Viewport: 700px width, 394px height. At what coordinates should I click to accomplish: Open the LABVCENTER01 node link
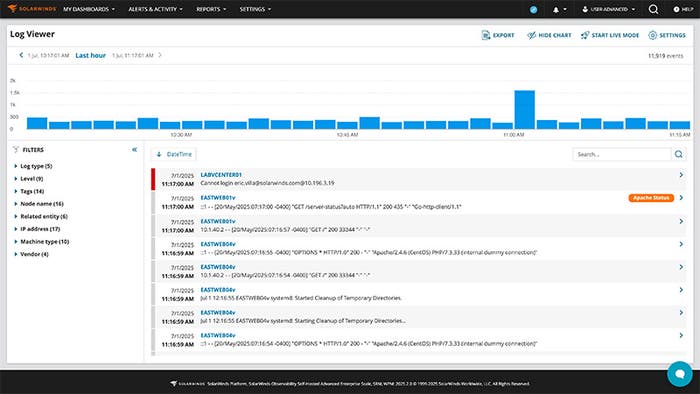(x=221, y=174)
